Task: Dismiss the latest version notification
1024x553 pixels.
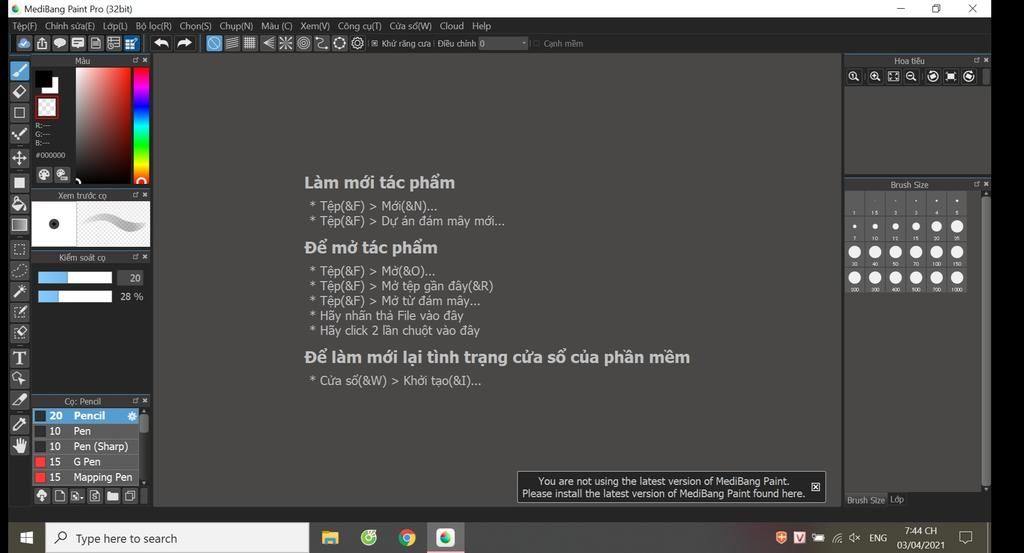Action: [x=816, y=487]
